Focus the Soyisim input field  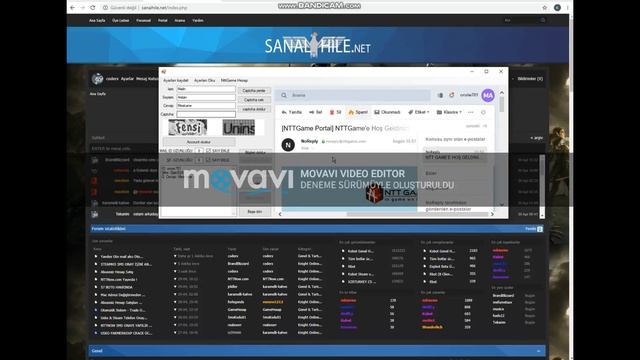[x=206, y=98]
